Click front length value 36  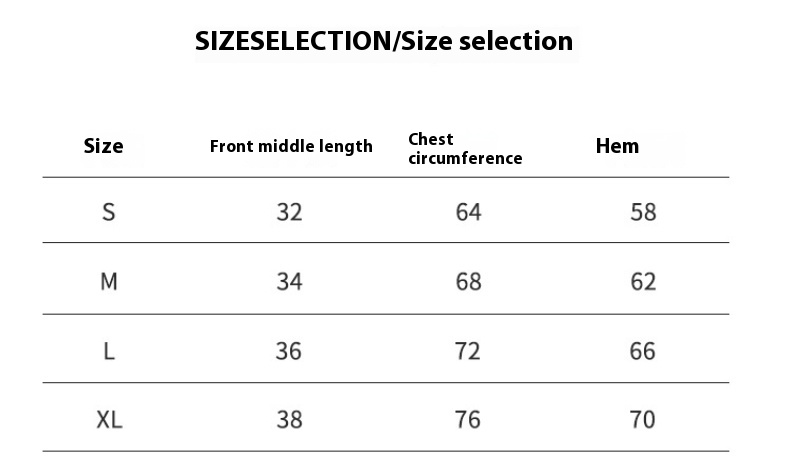click(289, 351)
